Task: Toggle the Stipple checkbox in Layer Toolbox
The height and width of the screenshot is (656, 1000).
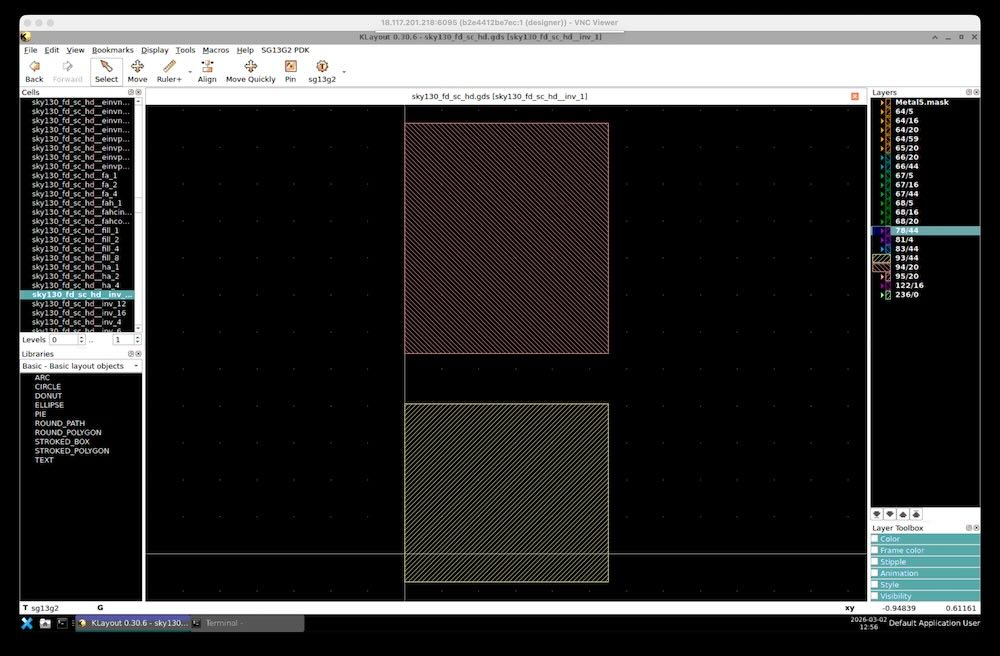Action: (875, 562)
